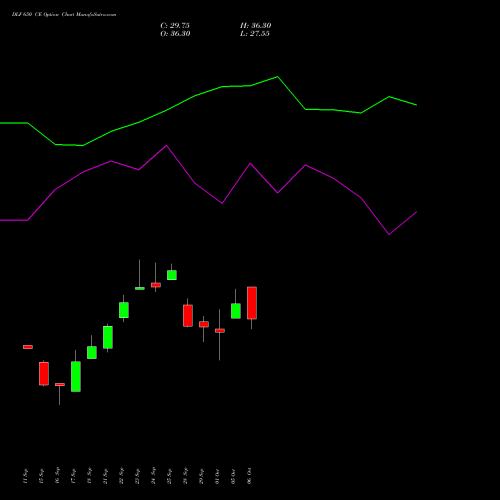Select the green candlestick above 22 Sep
The height and width of the screenshot is (500, 500).
coord(124,310)
